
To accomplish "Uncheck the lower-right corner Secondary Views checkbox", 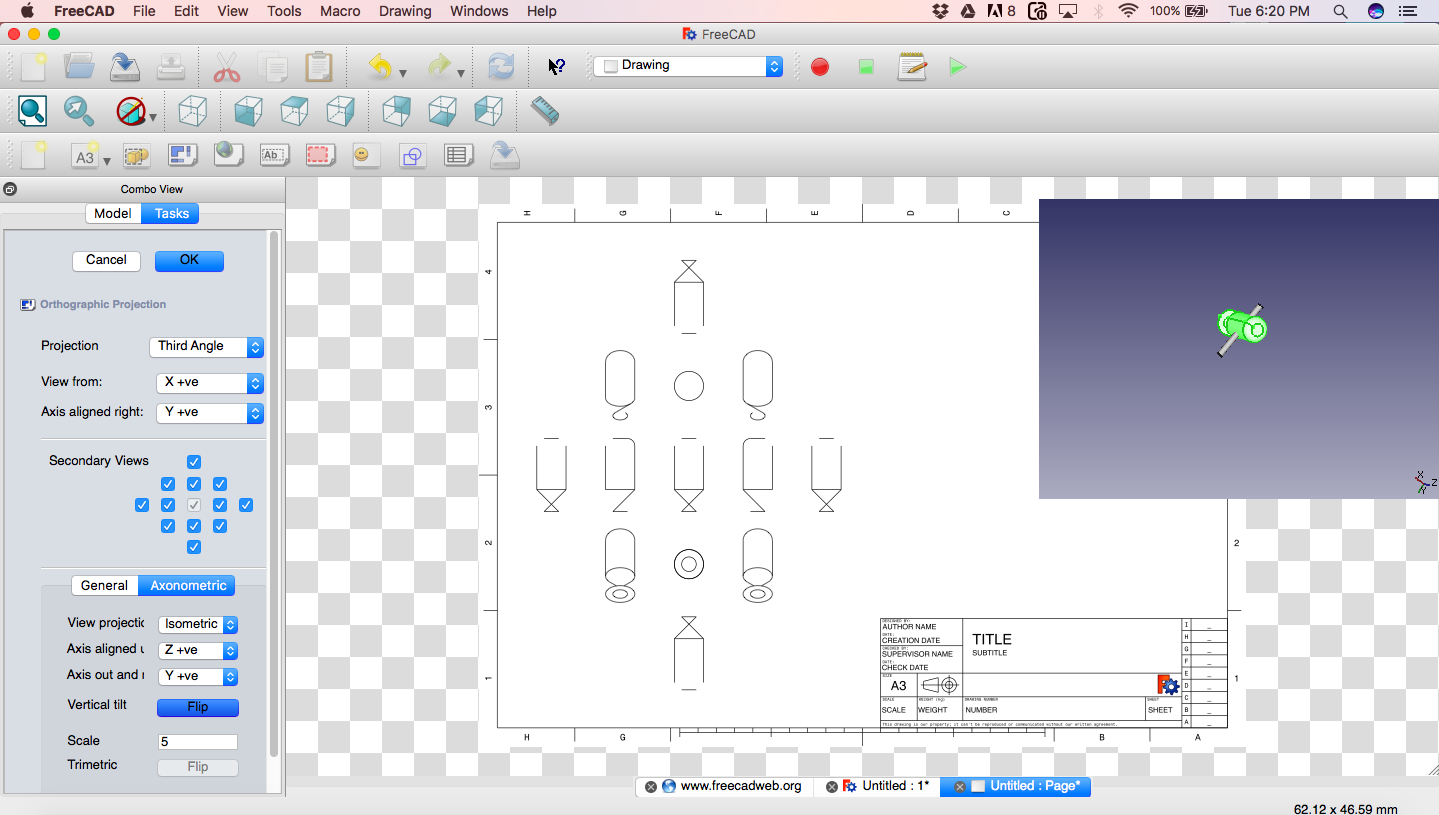I will click(x=220, y=526).
